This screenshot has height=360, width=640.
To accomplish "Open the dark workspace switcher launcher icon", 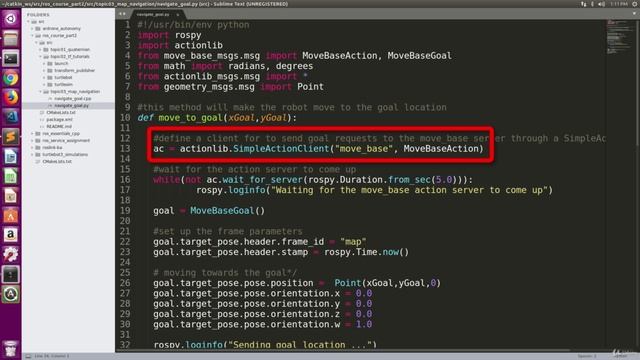I will tap(11, 274).
